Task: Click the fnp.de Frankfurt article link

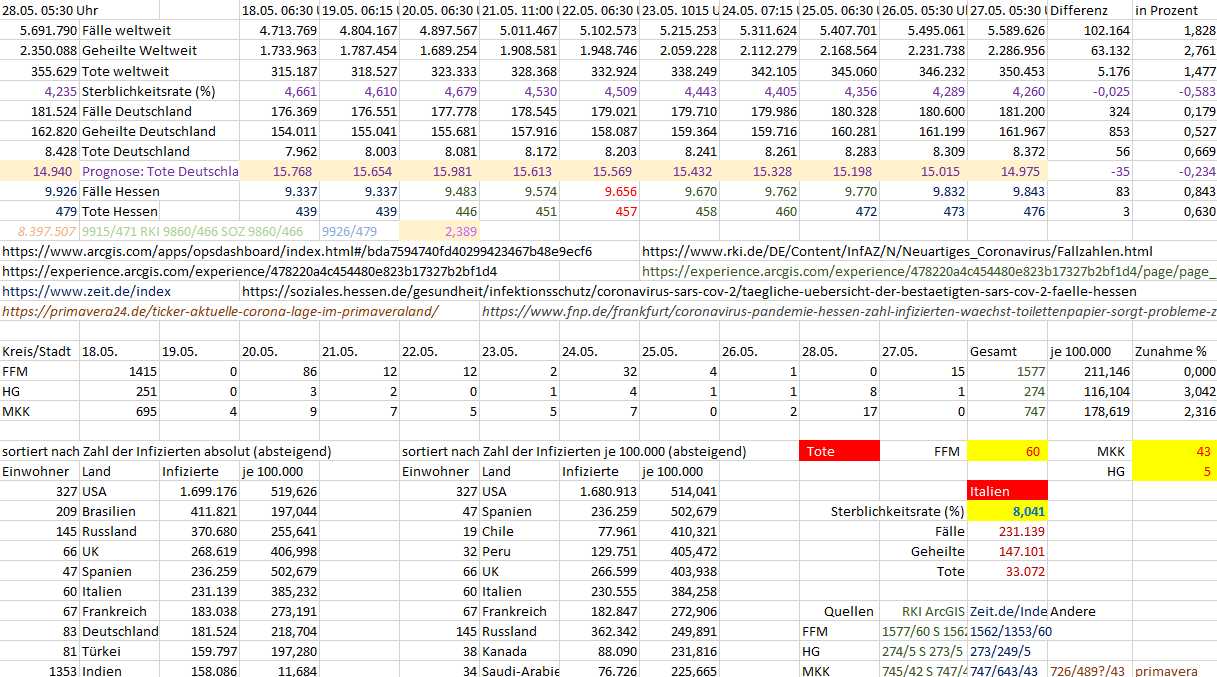Action: tap(848, 311)
